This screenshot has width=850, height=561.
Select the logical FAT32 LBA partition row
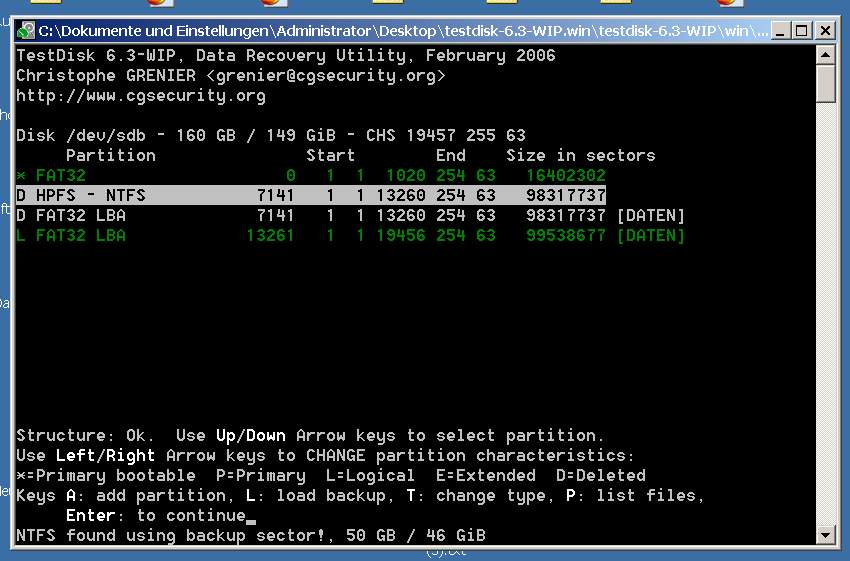pos(350,235)
